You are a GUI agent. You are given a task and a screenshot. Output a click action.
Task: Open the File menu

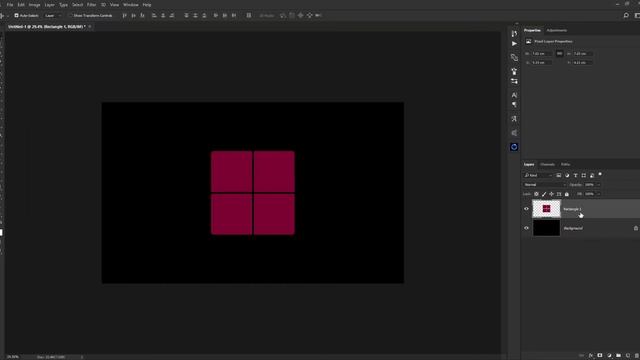(10, 5)
